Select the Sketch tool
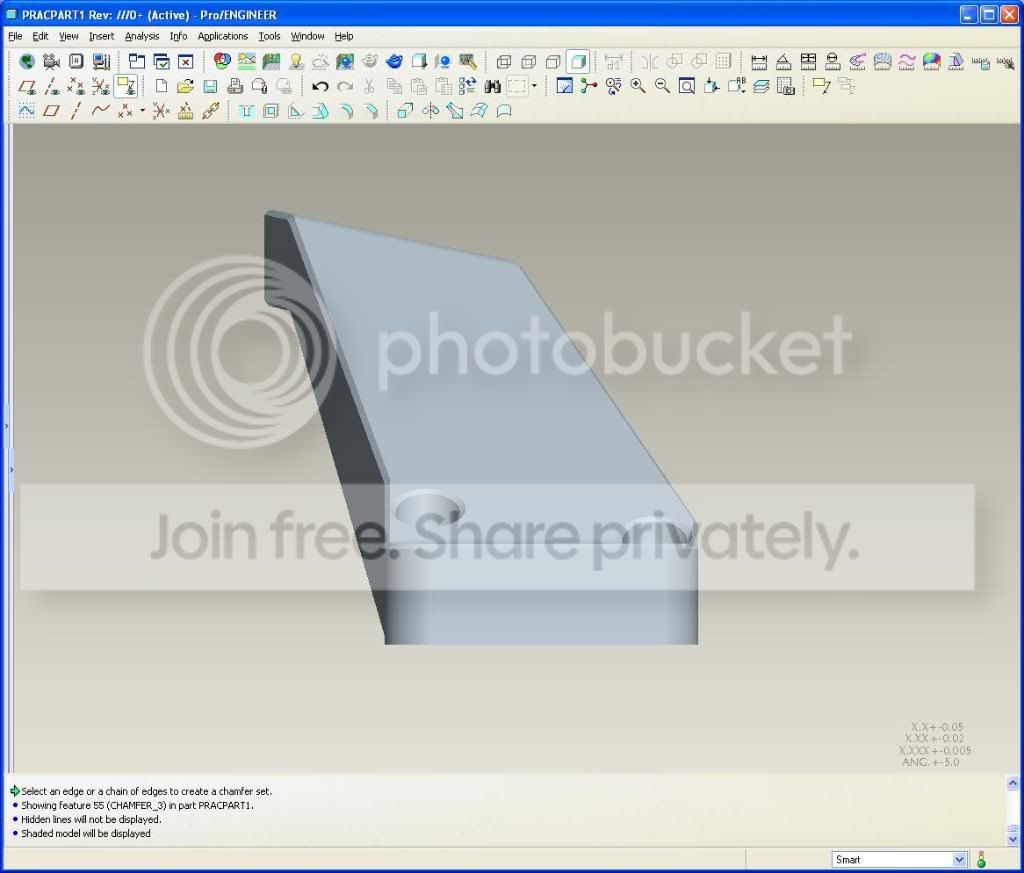Image resolution: width=1024 pixels, height=873 pixels. (27, 111)
